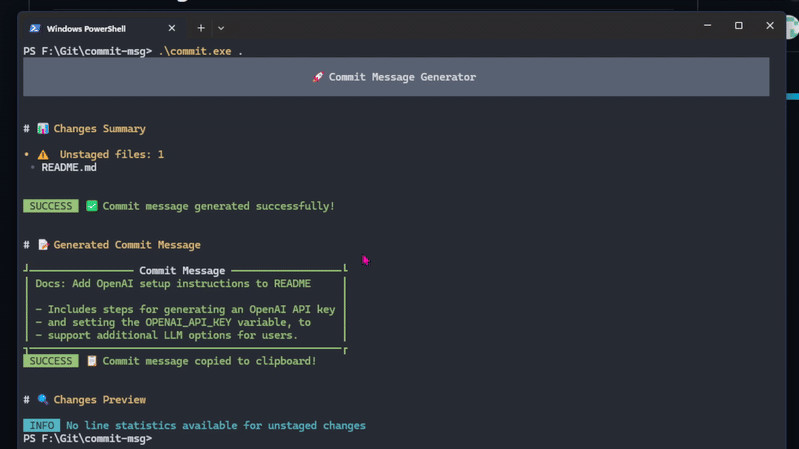Click the memo icon beside Generated Commit Message
This screenshot has width=799, height=449.
tap(43, 245)
